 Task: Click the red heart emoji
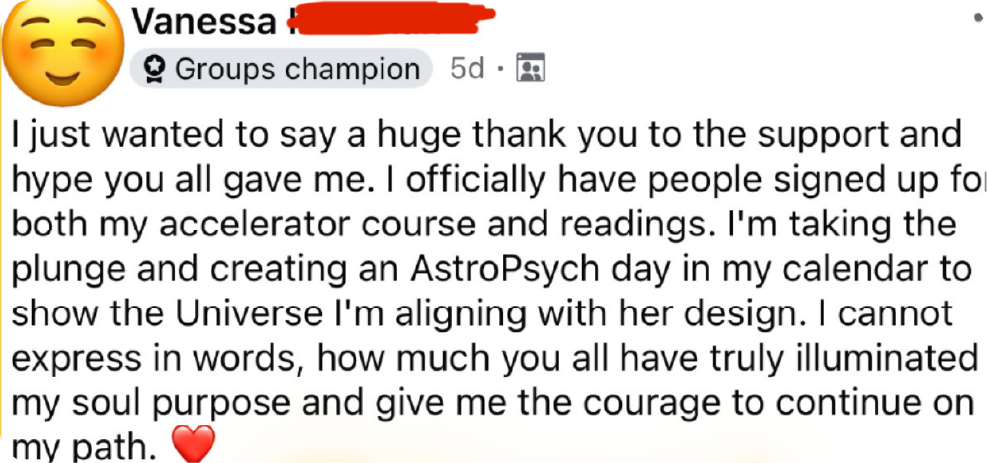tap(193, 445)
